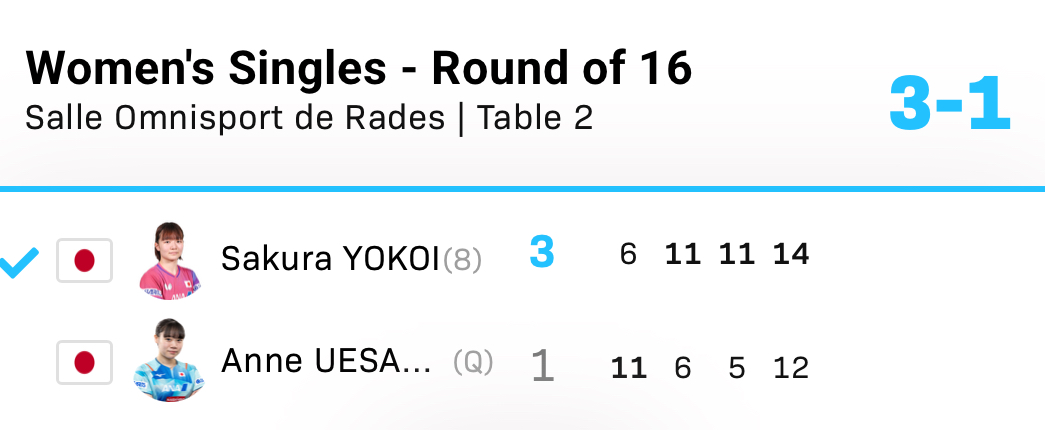Image resolution: width=1045 pixels, height=430 pixels.
Task: Click the qualifier (Q) label
Action: [x=473, y=362]
